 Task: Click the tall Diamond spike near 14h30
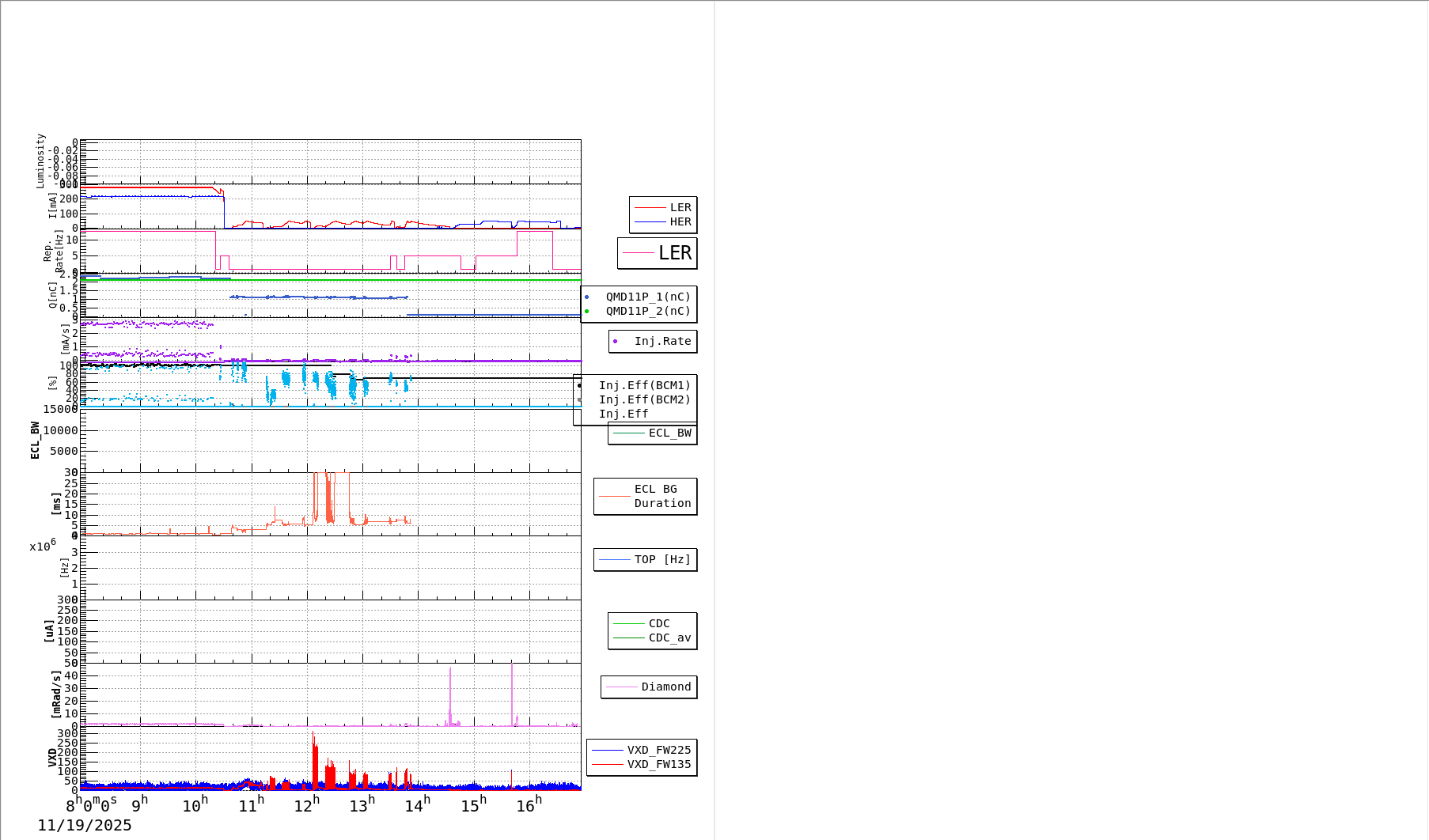point(450,688)
